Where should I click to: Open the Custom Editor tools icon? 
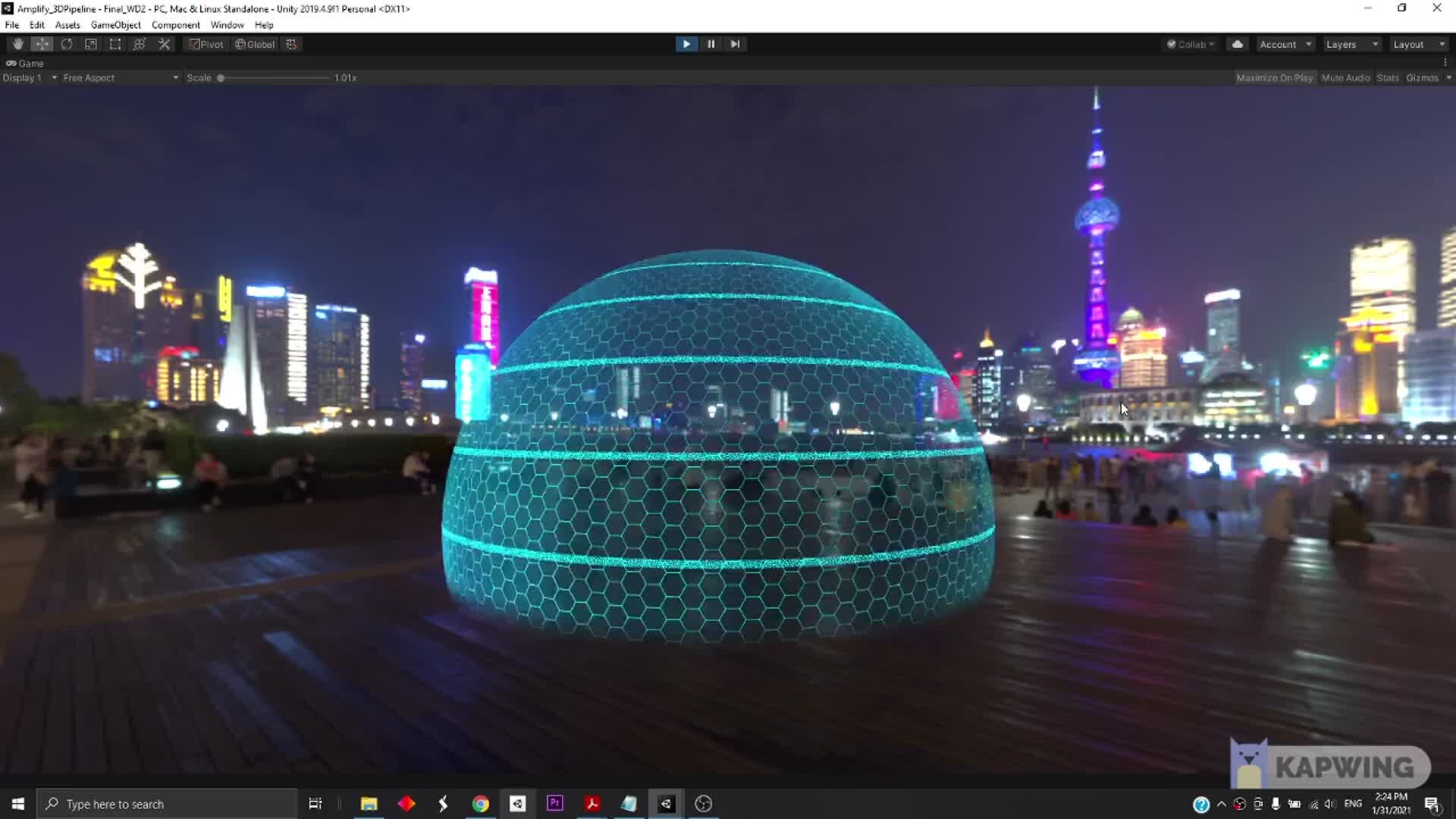(x=164, y=43)
